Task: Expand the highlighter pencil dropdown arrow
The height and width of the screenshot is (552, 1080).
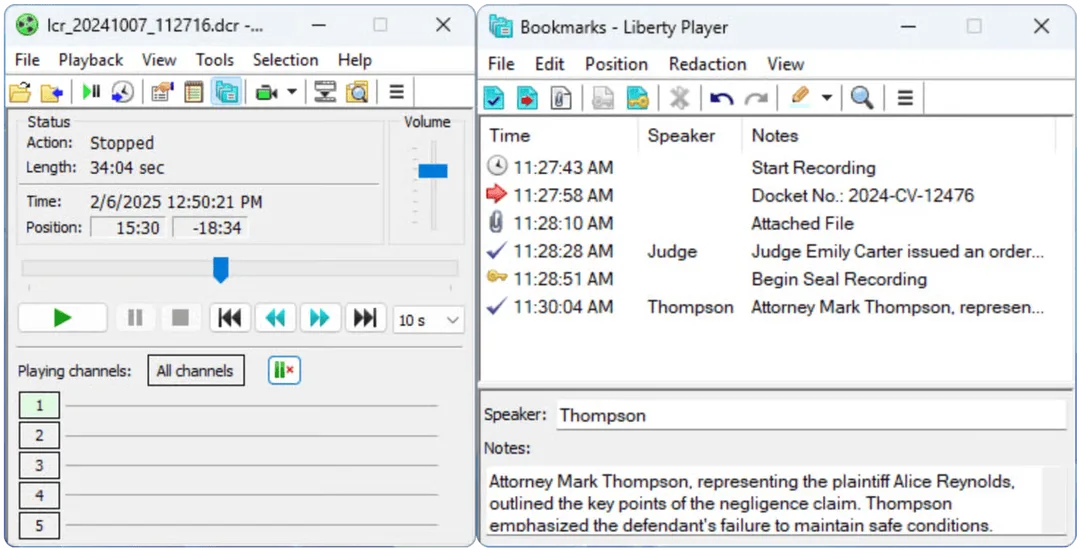Action: (x=827, y=98)
